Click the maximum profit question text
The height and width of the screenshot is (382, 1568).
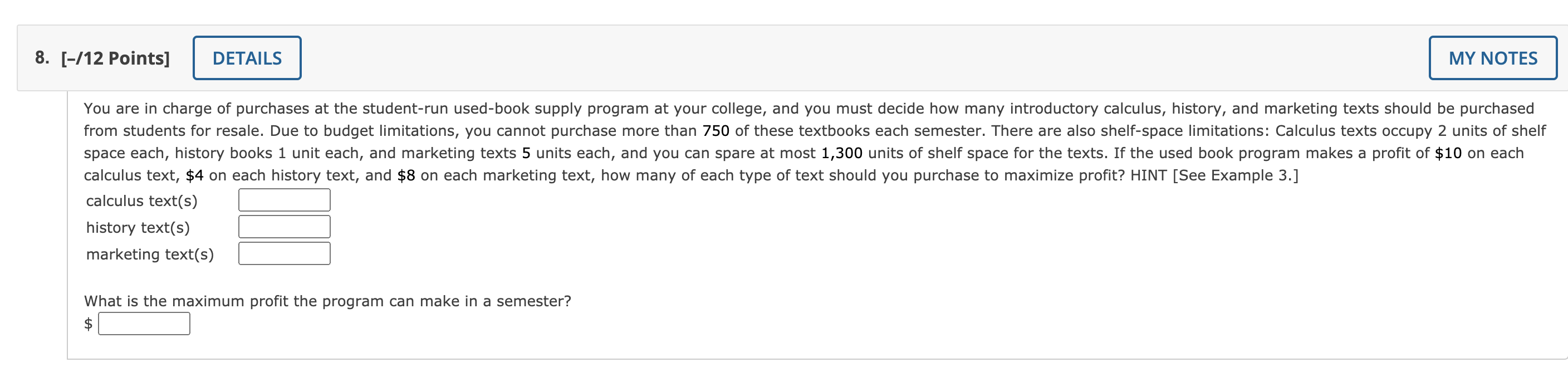(327, 301)
